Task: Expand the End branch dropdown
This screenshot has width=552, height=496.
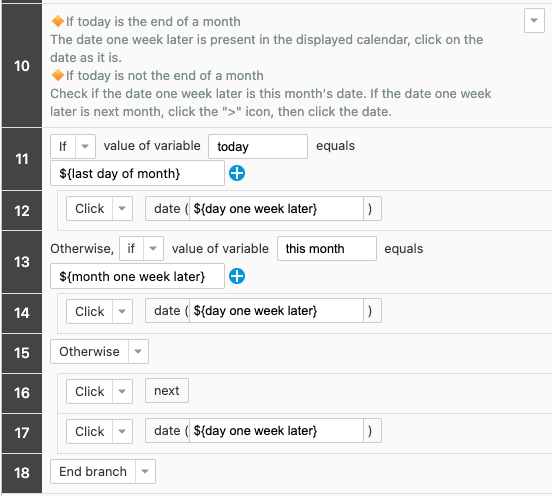Action: click(x=145, y=471)
